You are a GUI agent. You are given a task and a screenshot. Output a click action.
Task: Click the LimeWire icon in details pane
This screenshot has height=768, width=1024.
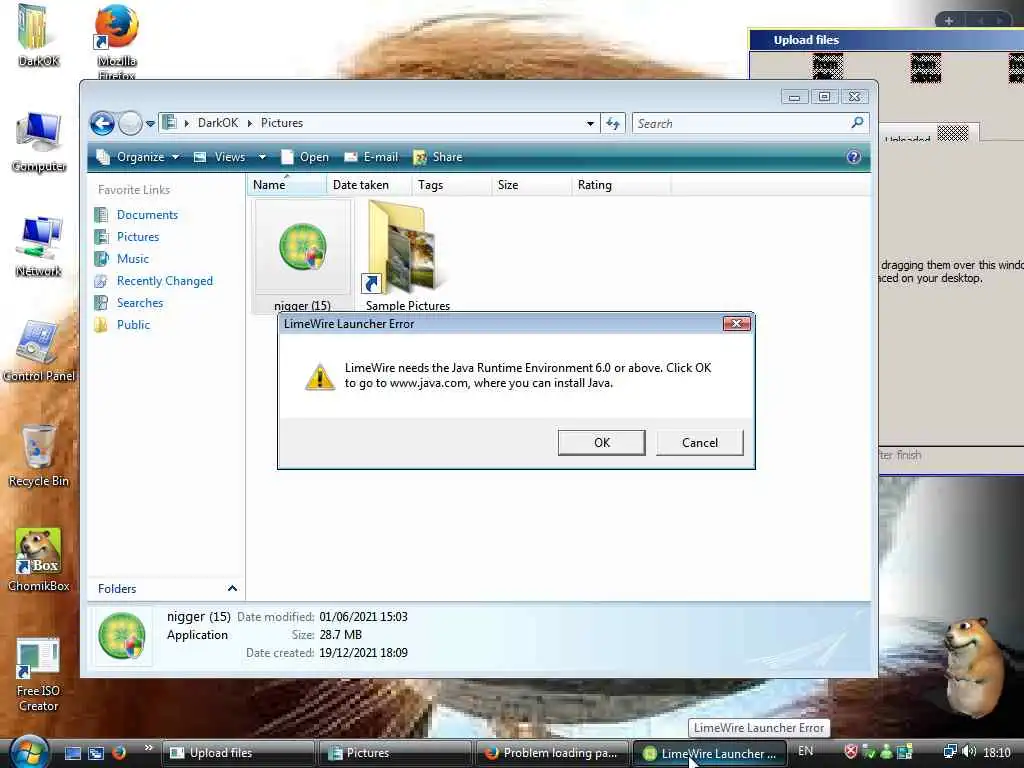[121, 635]
